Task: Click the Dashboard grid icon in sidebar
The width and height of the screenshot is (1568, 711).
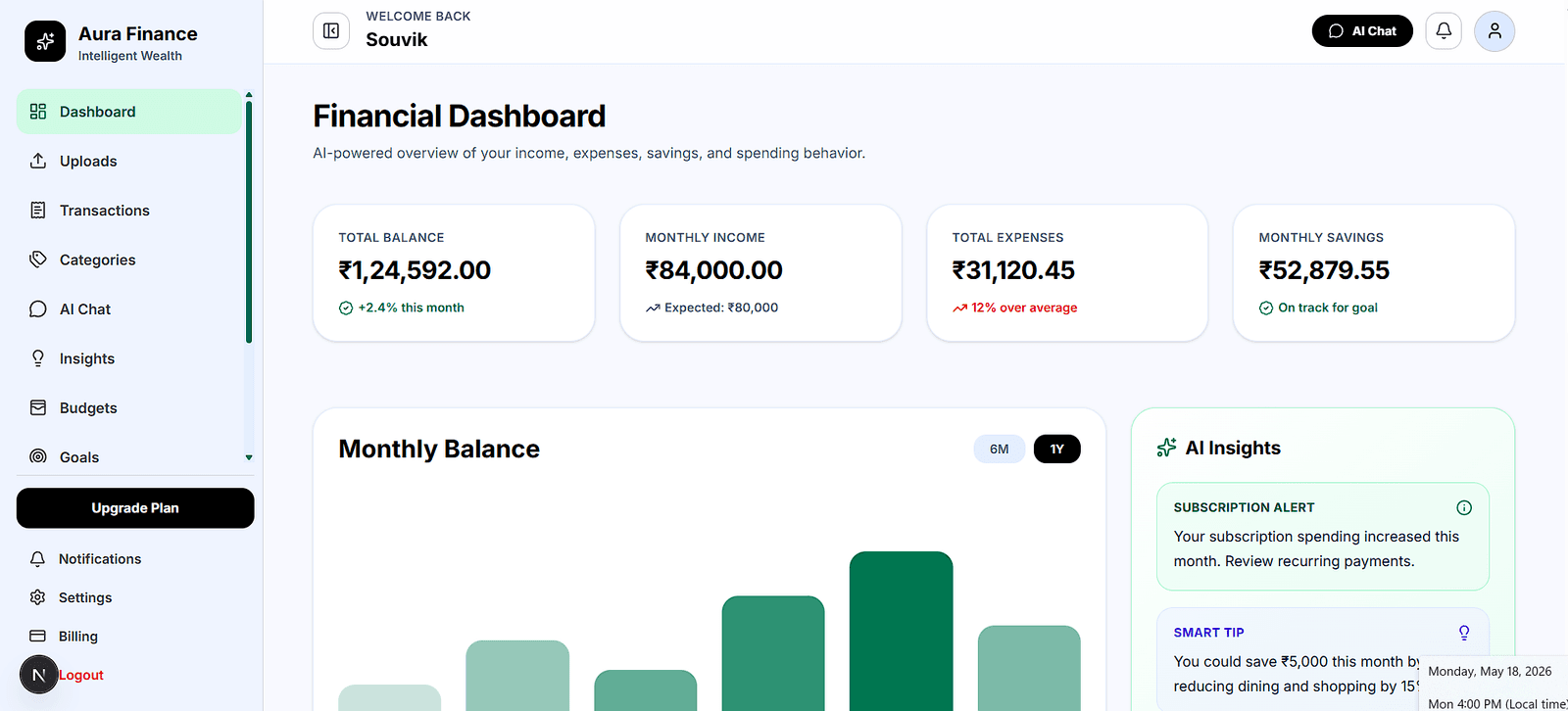Action: [38, 112]
